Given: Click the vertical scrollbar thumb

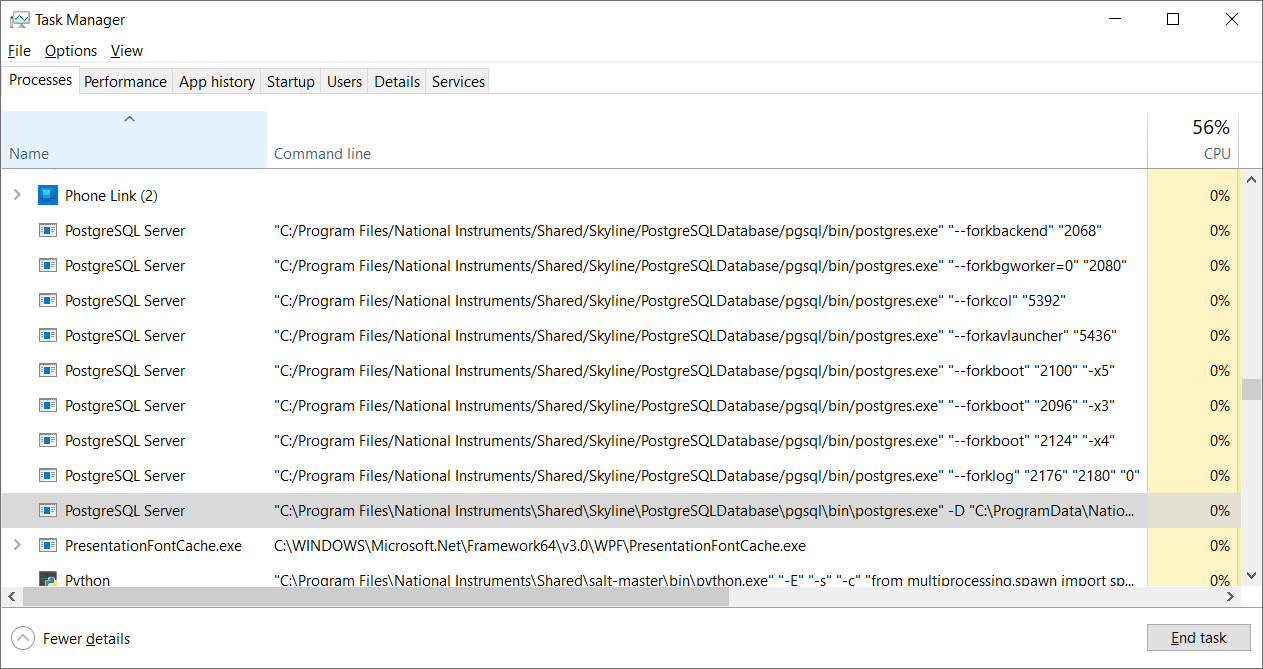Looking at the screenshot, I should click(1250, 389).
